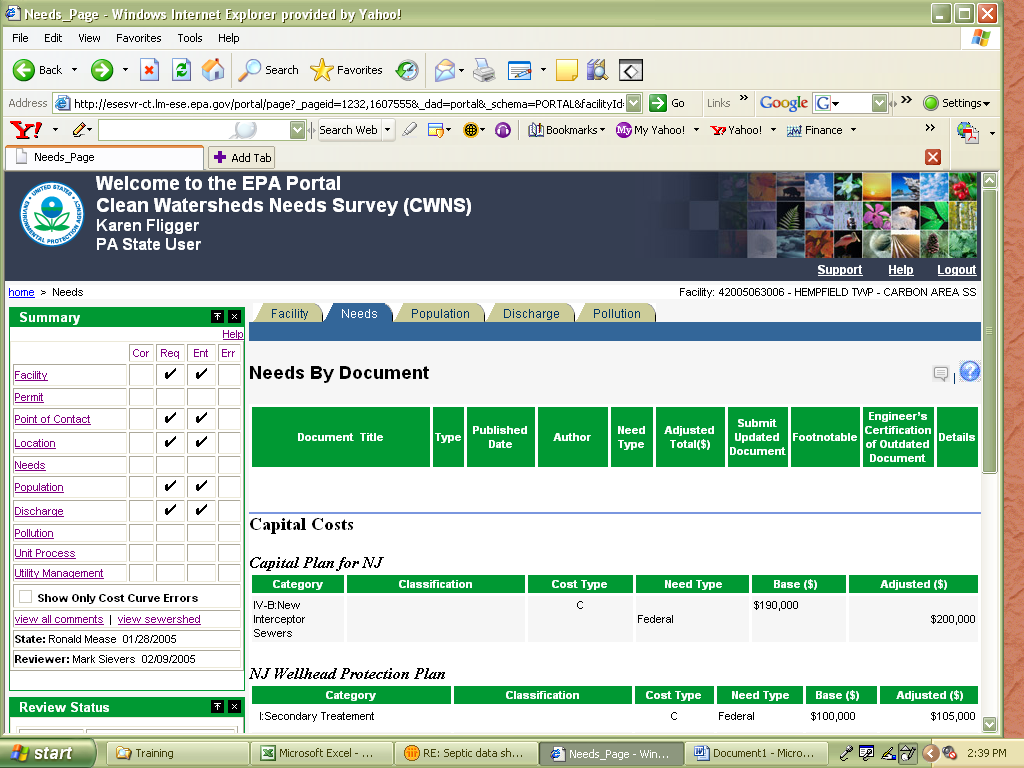Screen dimensions: 1024x768
Task: Expand the Finance dropdown
Action: [853, 130]
